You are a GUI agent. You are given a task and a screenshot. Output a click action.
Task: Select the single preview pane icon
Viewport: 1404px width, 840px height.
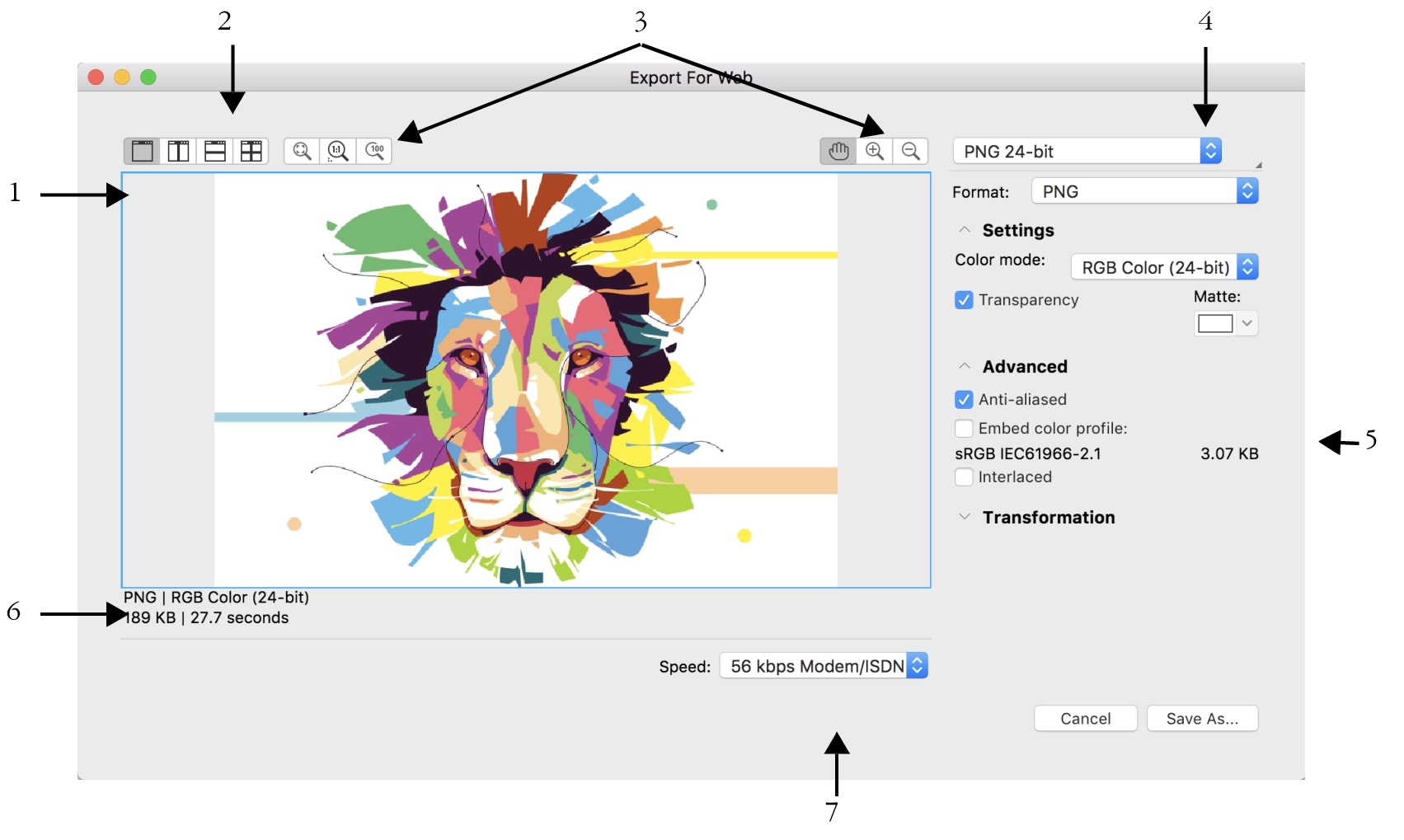(x=142, y=151)
